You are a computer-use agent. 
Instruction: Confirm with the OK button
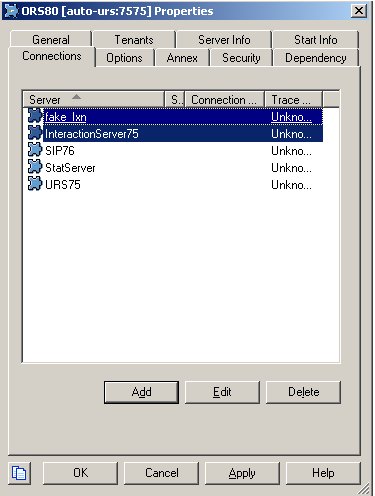click(x=80, y=473)
